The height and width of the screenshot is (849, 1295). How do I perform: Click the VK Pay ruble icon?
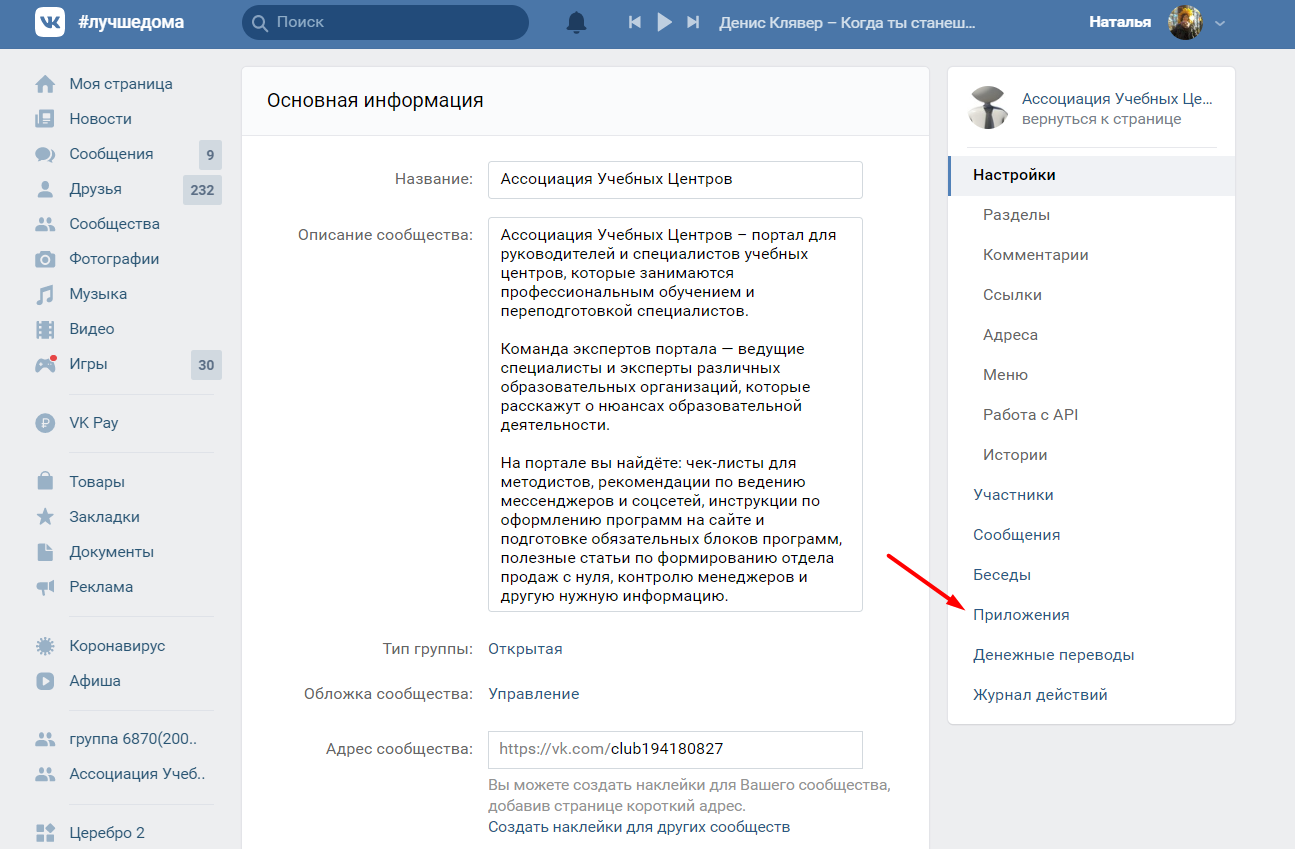(x=45, y=423)
